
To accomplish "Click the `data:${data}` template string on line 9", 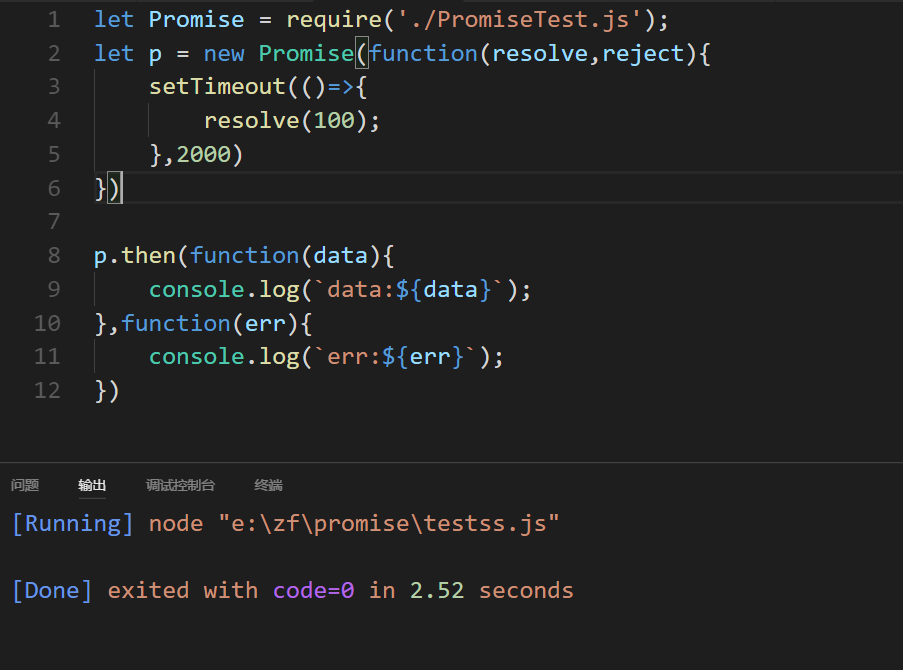I will 409,289.
